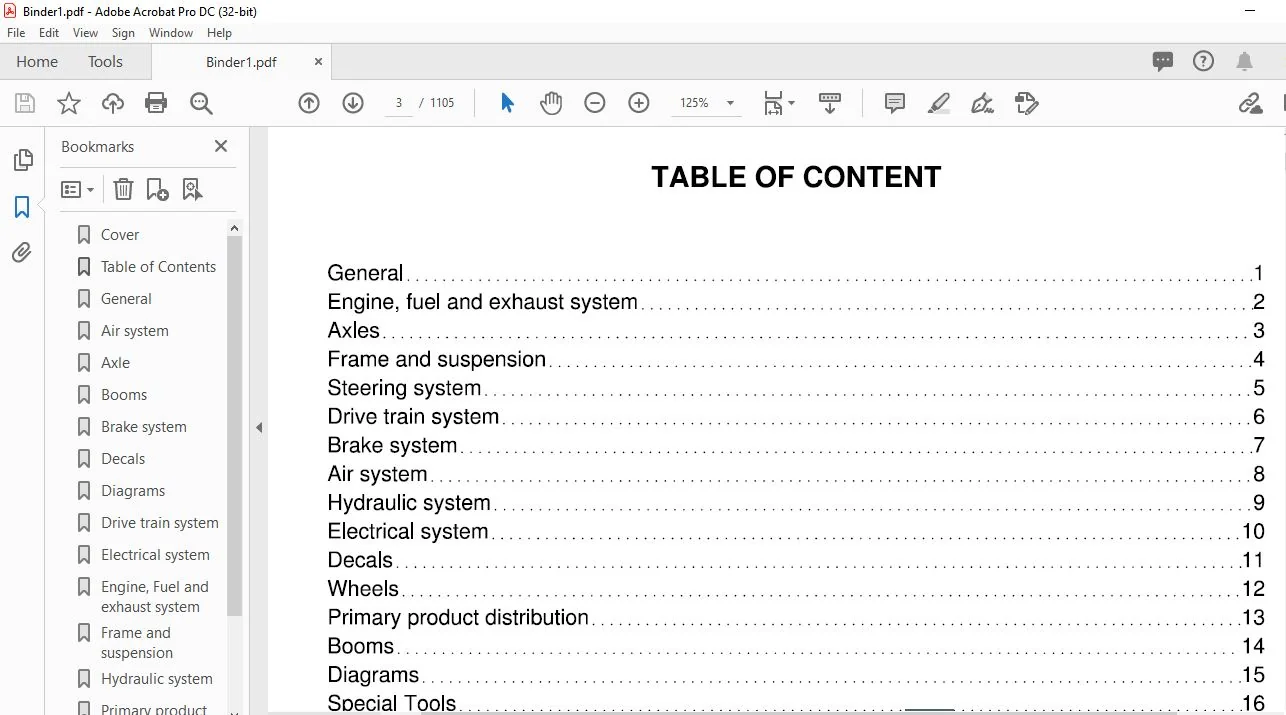Switch to the Tools tab
Viewport: 1286px width, 715px height.
105,61
